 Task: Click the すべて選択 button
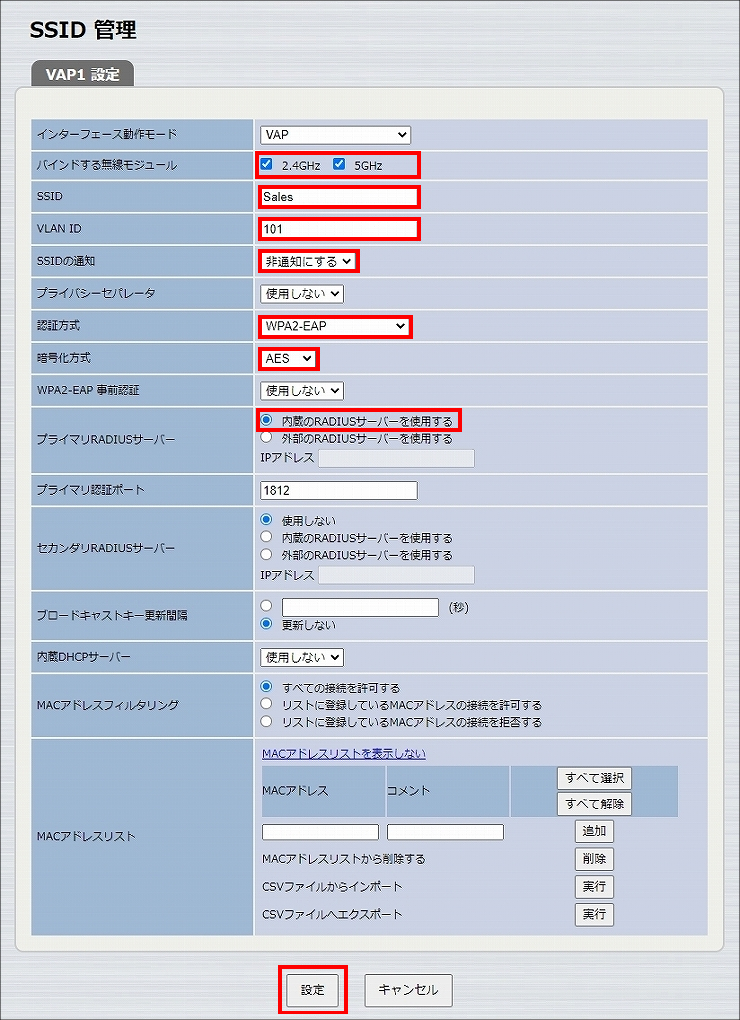(594, 778)
